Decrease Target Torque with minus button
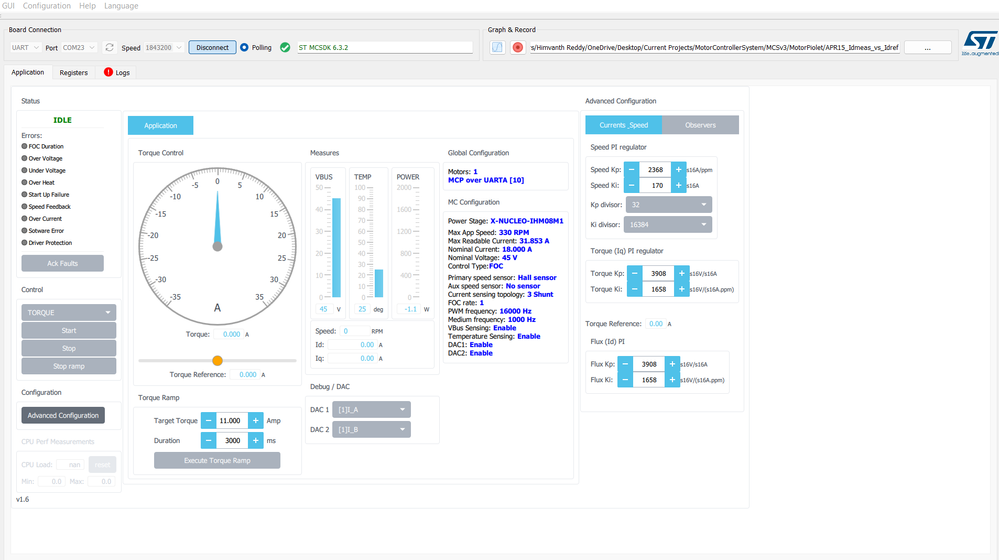 coord(208,420)
